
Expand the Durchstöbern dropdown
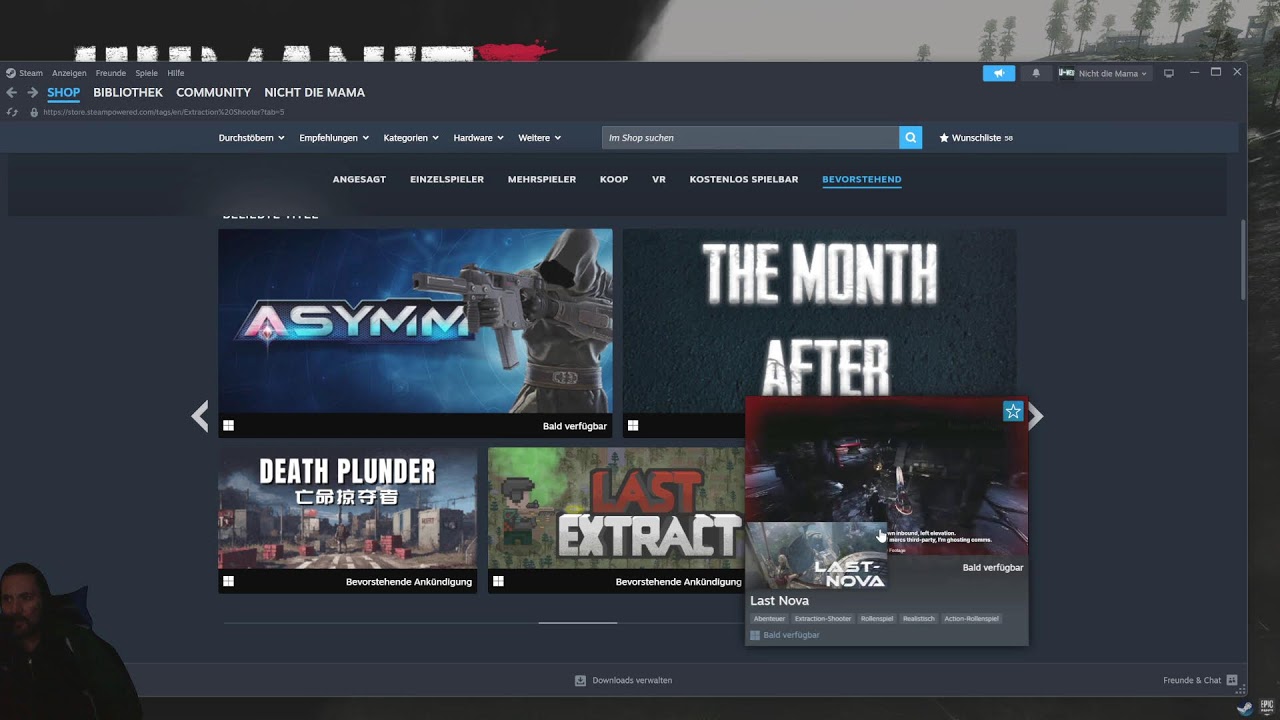coord(251,138)
